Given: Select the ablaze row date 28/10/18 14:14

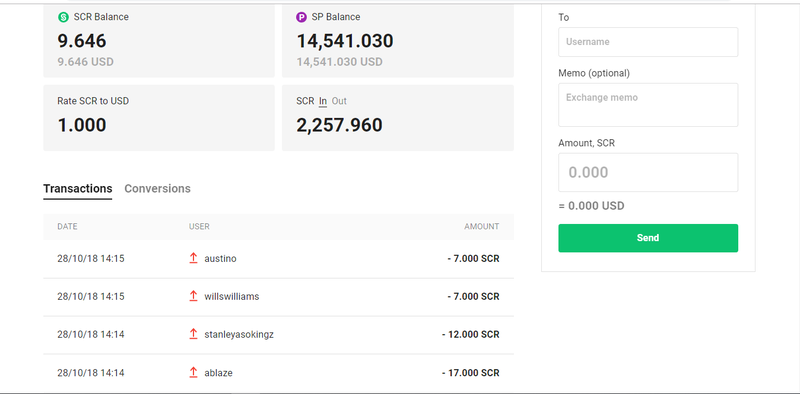Looking at the screenshot, I should (x=91, y=373).
